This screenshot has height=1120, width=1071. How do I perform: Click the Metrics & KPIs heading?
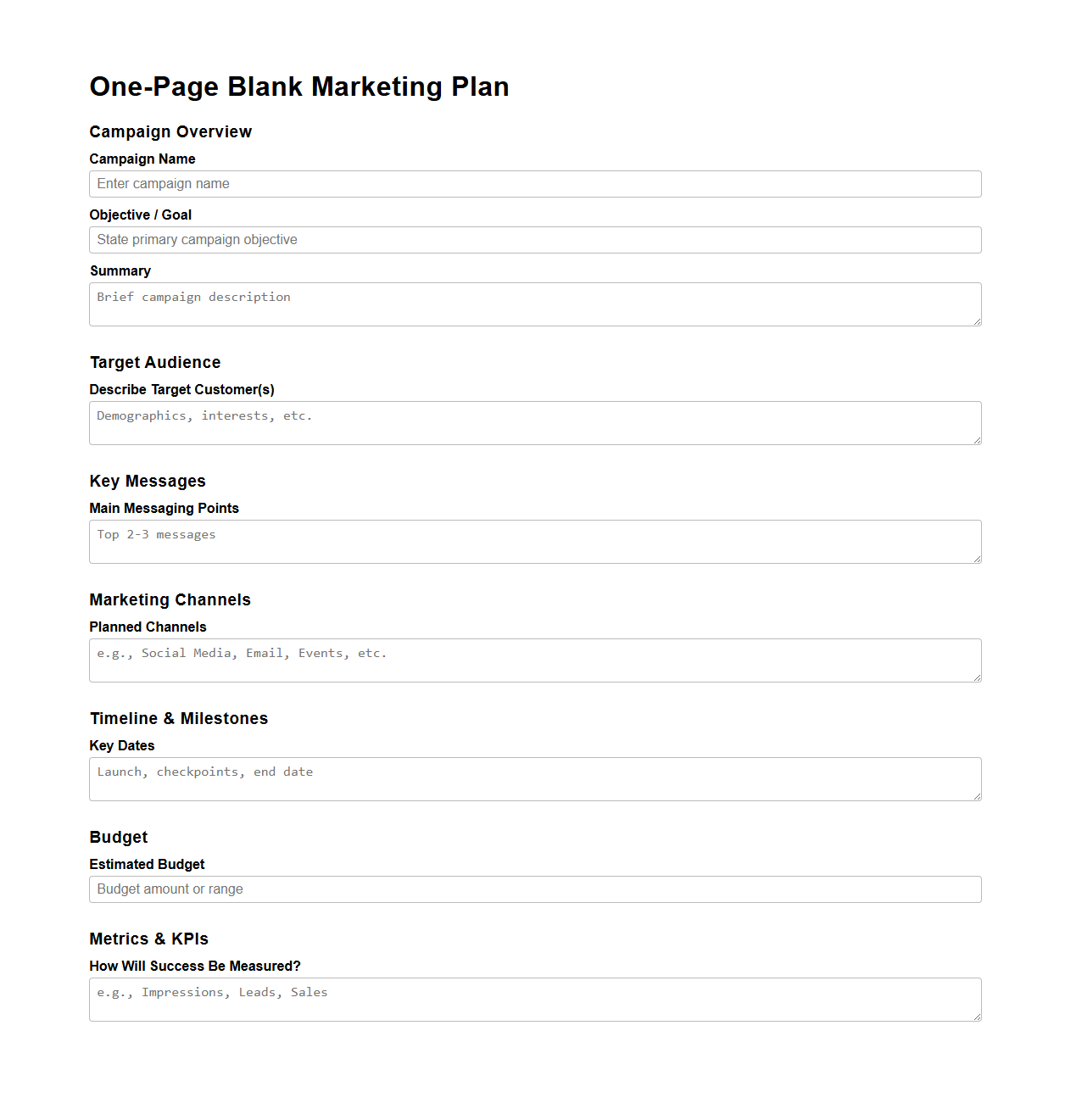[148, 939]
